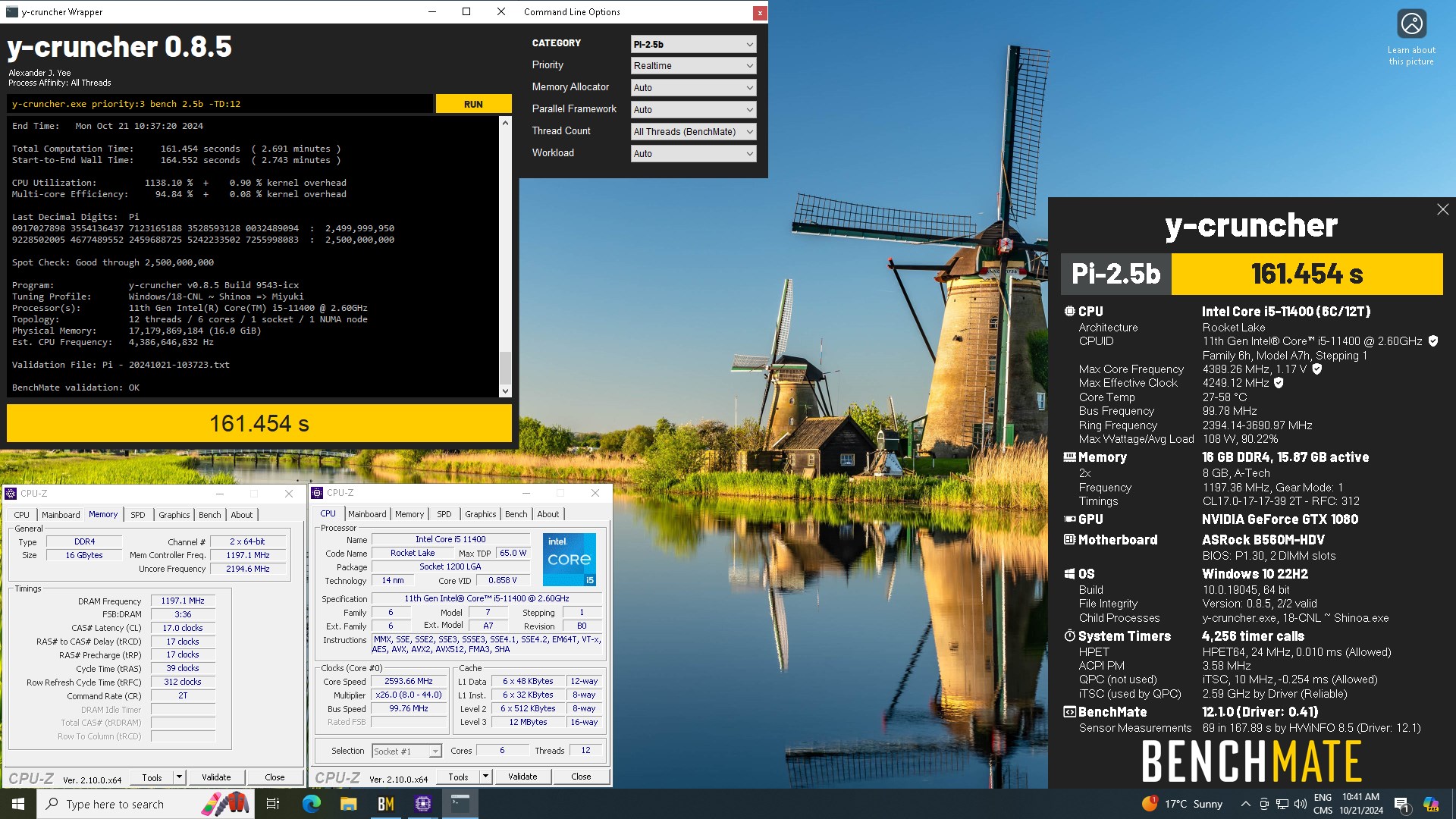Open the console window from taskbar
1456x819 pixels.
pyautogui.click(x=460, y=804)
